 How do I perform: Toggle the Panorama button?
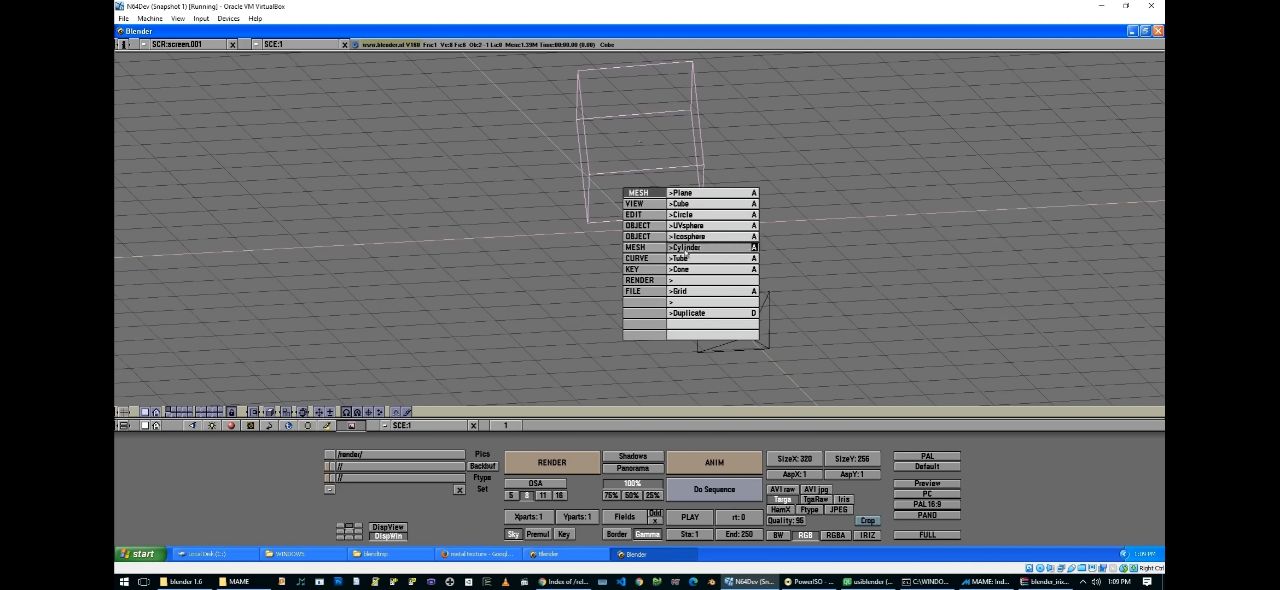(x=633, y=468)
